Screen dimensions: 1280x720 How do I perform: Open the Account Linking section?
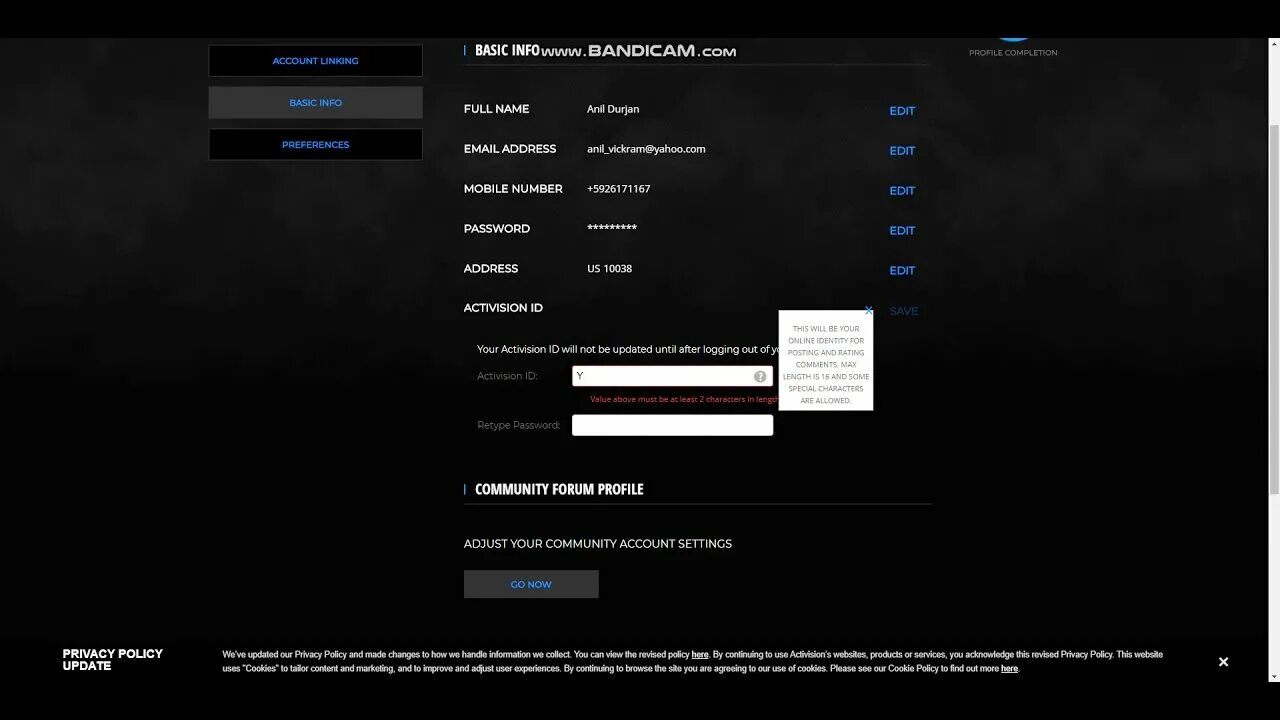click(315, 61)
